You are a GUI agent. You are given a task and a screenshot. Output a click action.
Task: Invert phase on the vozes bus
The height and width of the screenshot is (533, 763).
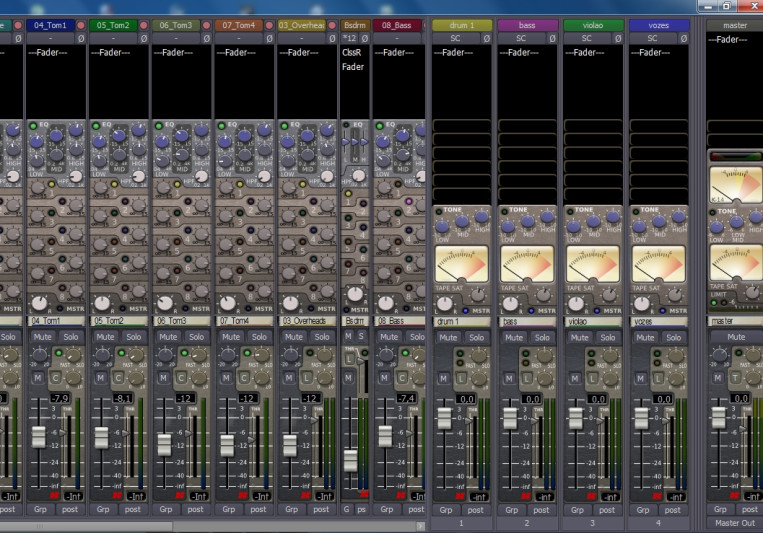point(684,38)
